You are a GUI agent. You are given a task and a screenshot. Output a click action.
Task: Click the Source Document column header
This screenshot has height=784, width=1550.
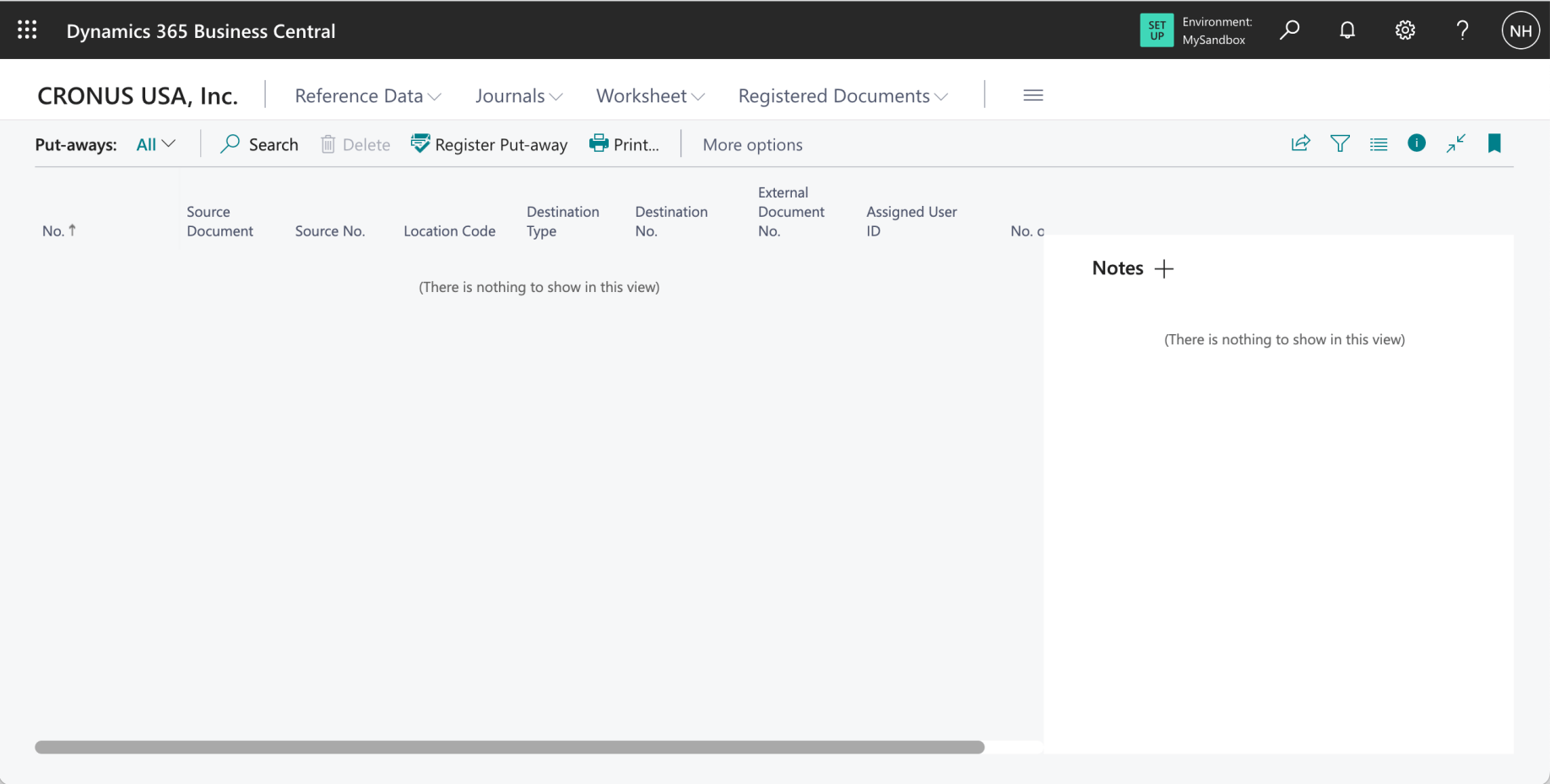[219, 221]
